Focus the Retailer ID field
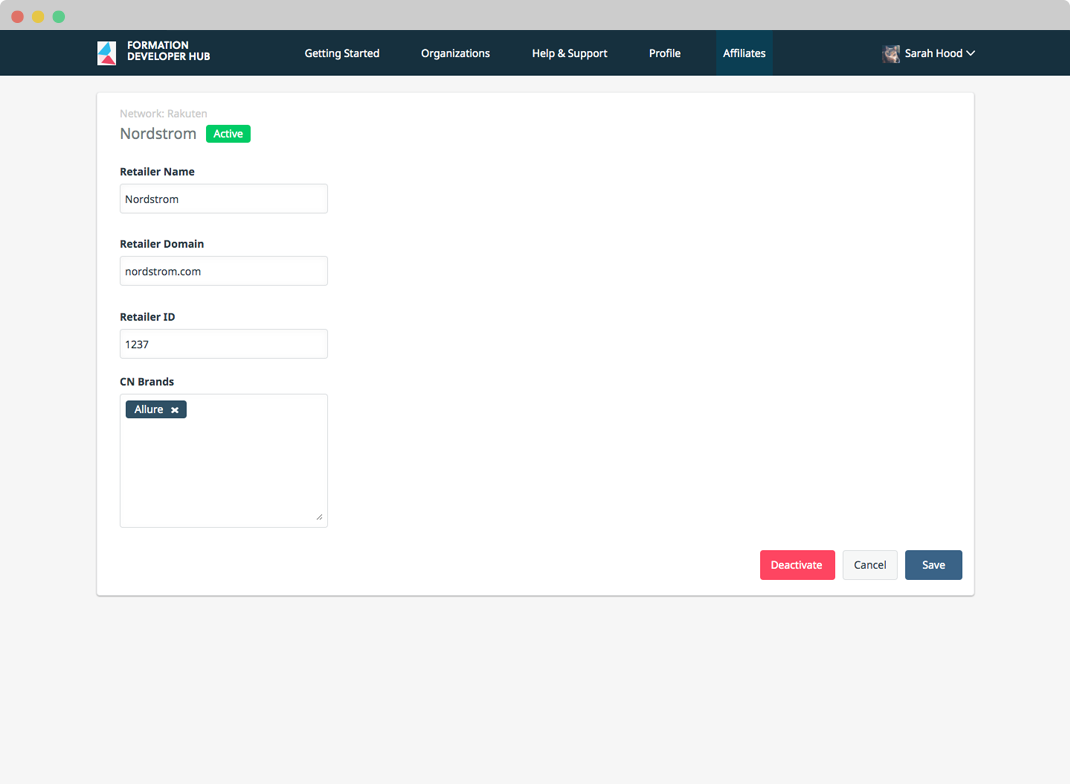Screen dimensions: 1070x784 pos(224,344)
